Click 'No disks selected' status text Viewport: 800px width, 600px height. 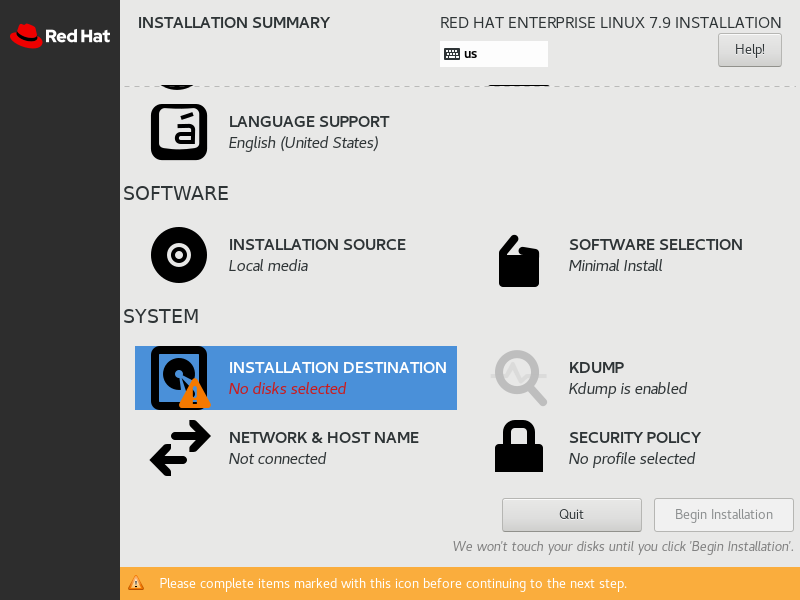point(288,389)
